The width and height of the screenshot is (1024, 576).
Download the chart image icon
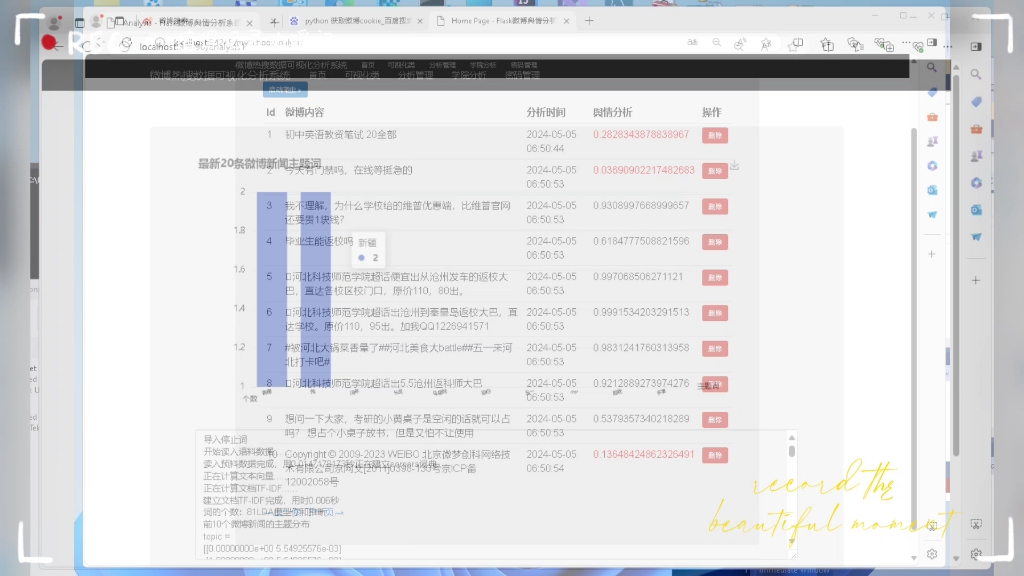734,165
